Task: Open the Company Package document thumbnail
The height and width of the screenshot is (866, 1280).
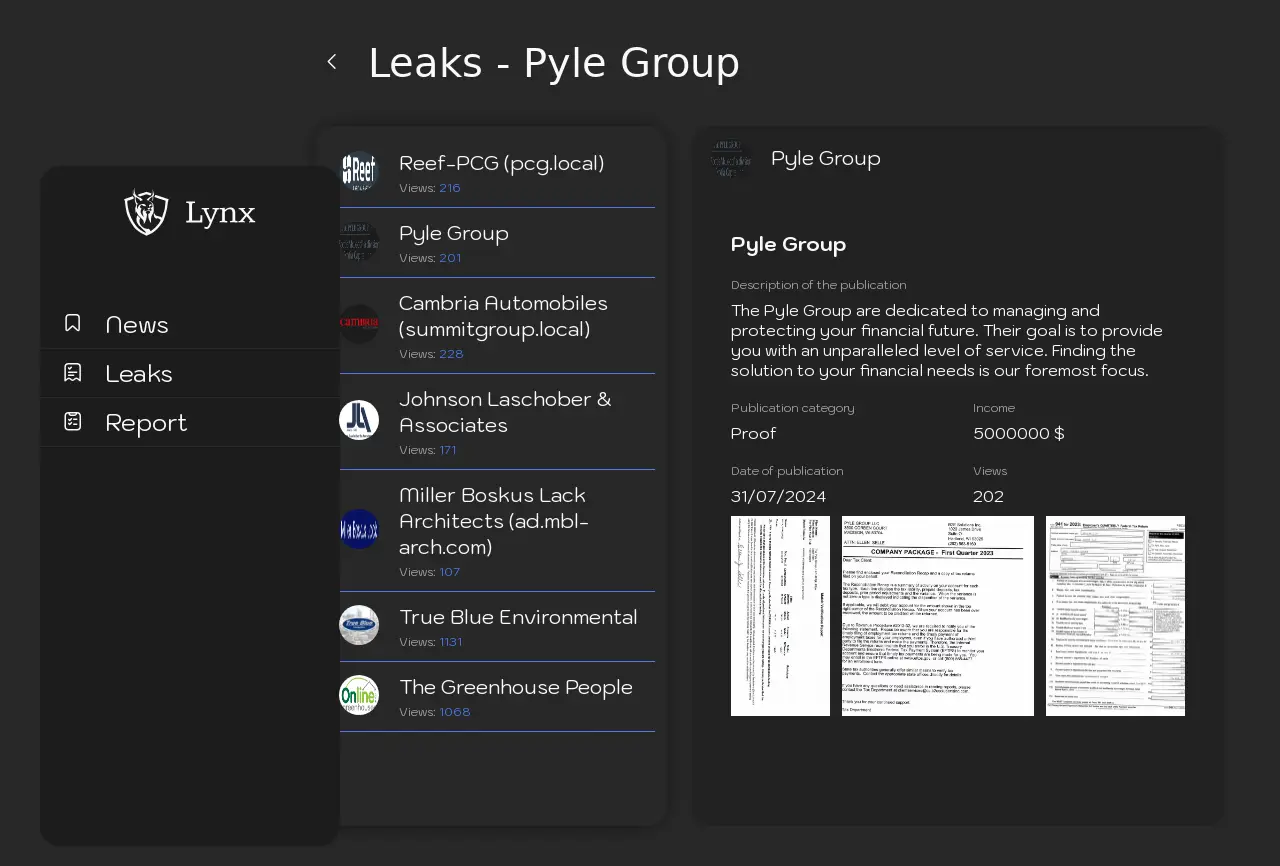Action: point(937,616)
